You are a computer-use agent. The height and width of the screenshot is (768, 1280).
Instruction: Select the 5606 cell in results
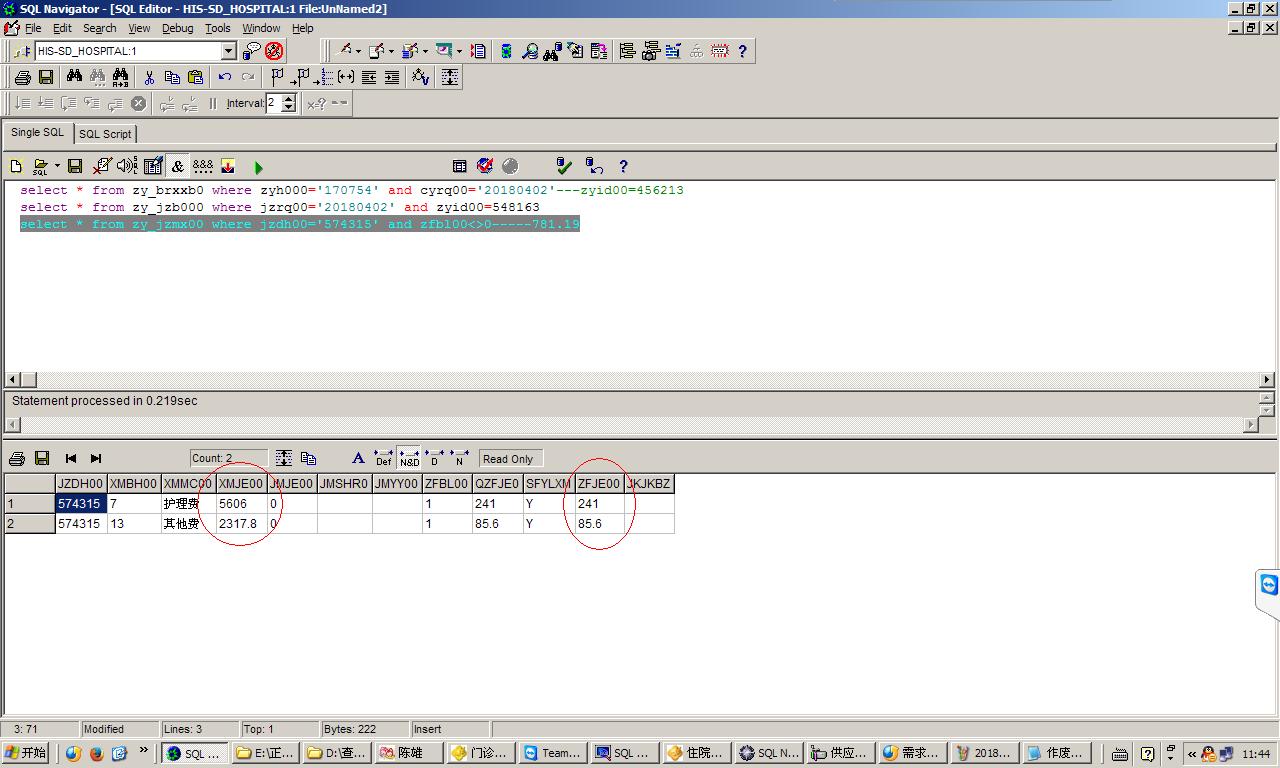pos(241,504)
